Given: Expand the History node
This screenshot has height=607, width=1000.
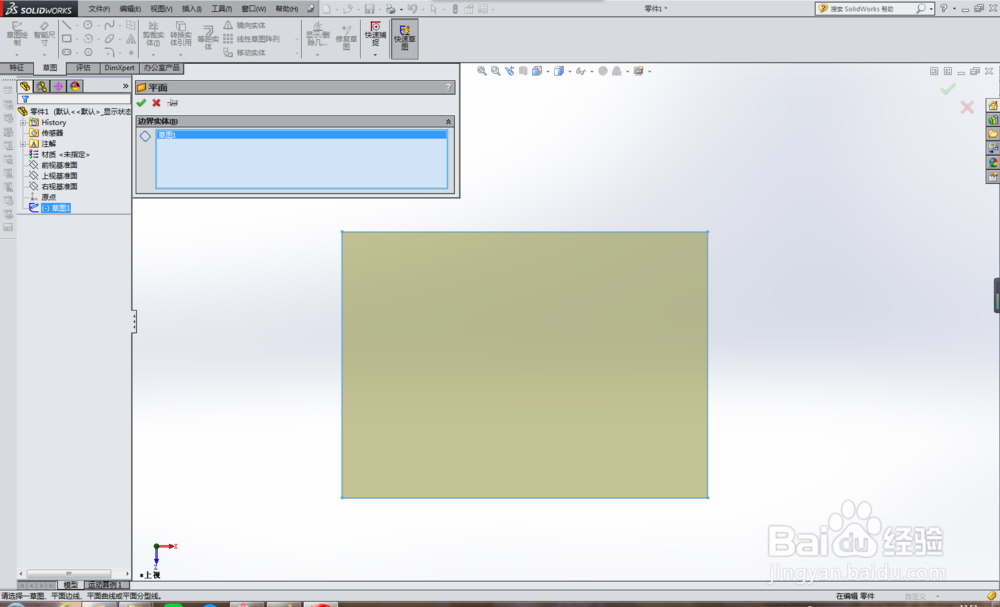Looking at the screenshot, I should [23, 122].
